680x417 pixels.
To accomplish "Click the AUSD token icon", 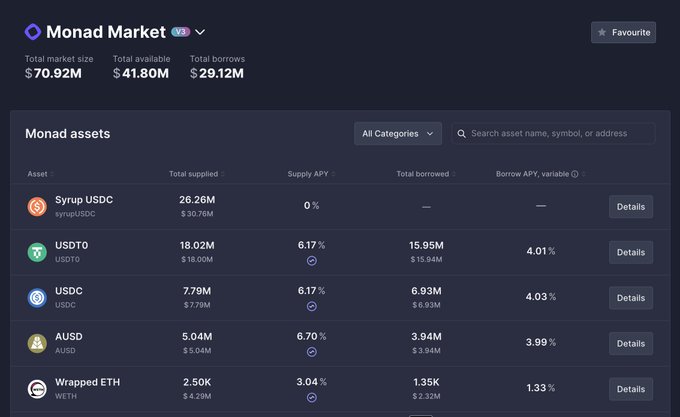I will 37,343.
